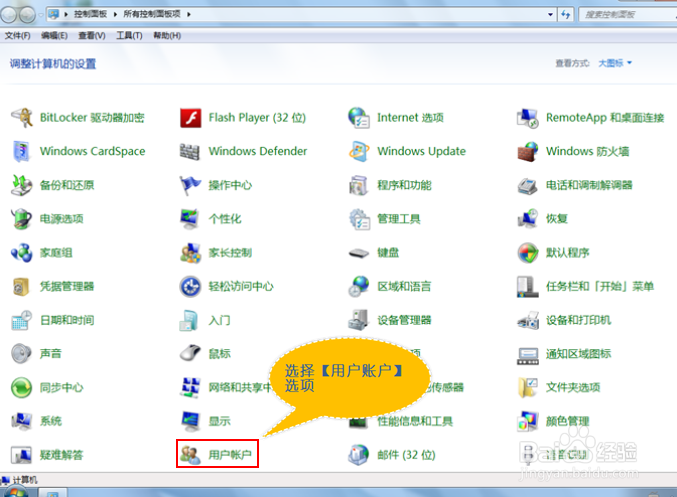
Task: Open 任务栏和「开始」菜单 icon
Action: (x=528, y=287)
